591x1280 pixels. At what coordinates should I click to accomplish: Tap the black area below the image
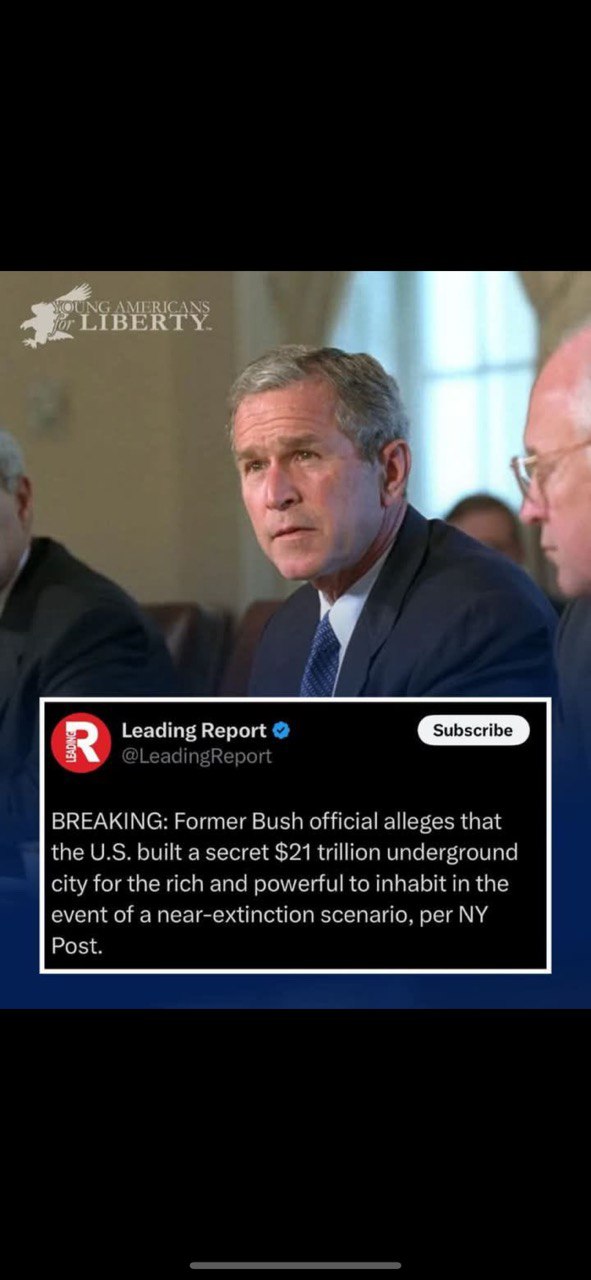point(295,1130)
